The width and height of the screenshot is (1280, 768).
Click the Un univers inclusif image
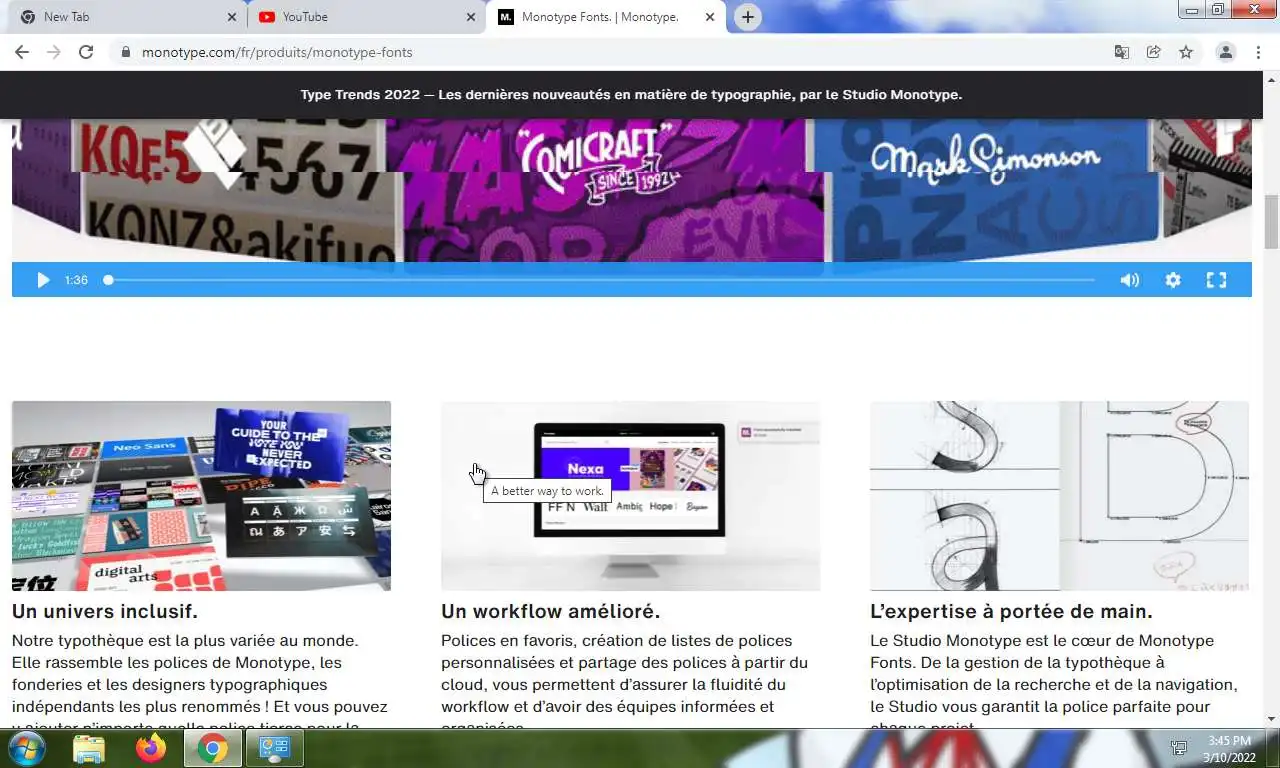(x=201, y=496)
